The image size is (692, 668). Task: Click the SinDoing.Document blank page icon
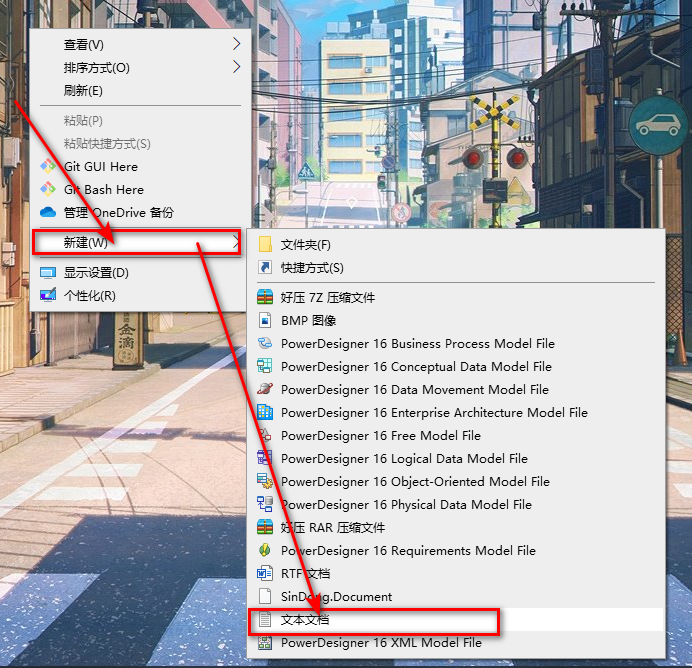[265, 596]
